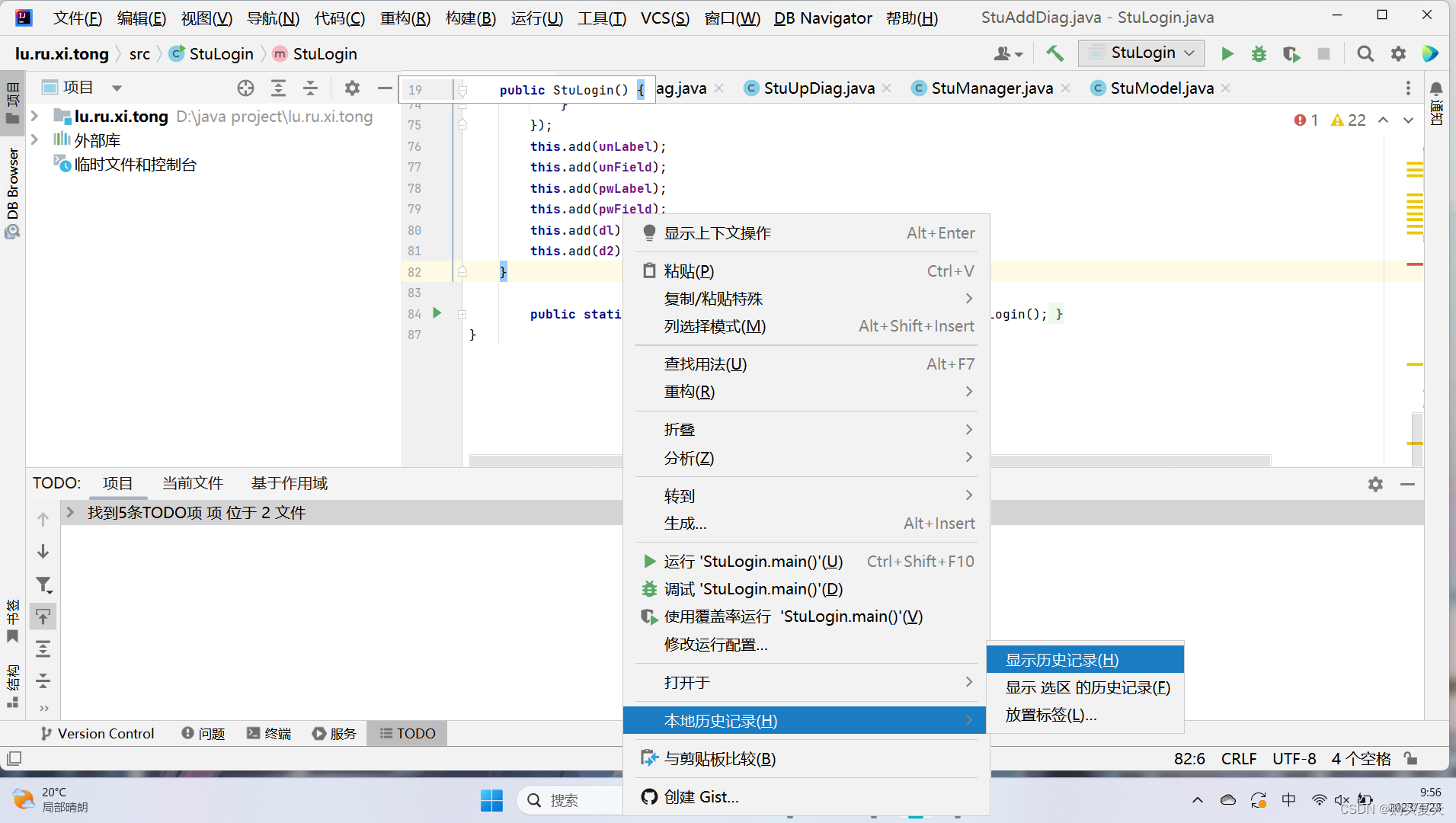
Task: Open TODO panel settings gear
Action: (1375, 484)
